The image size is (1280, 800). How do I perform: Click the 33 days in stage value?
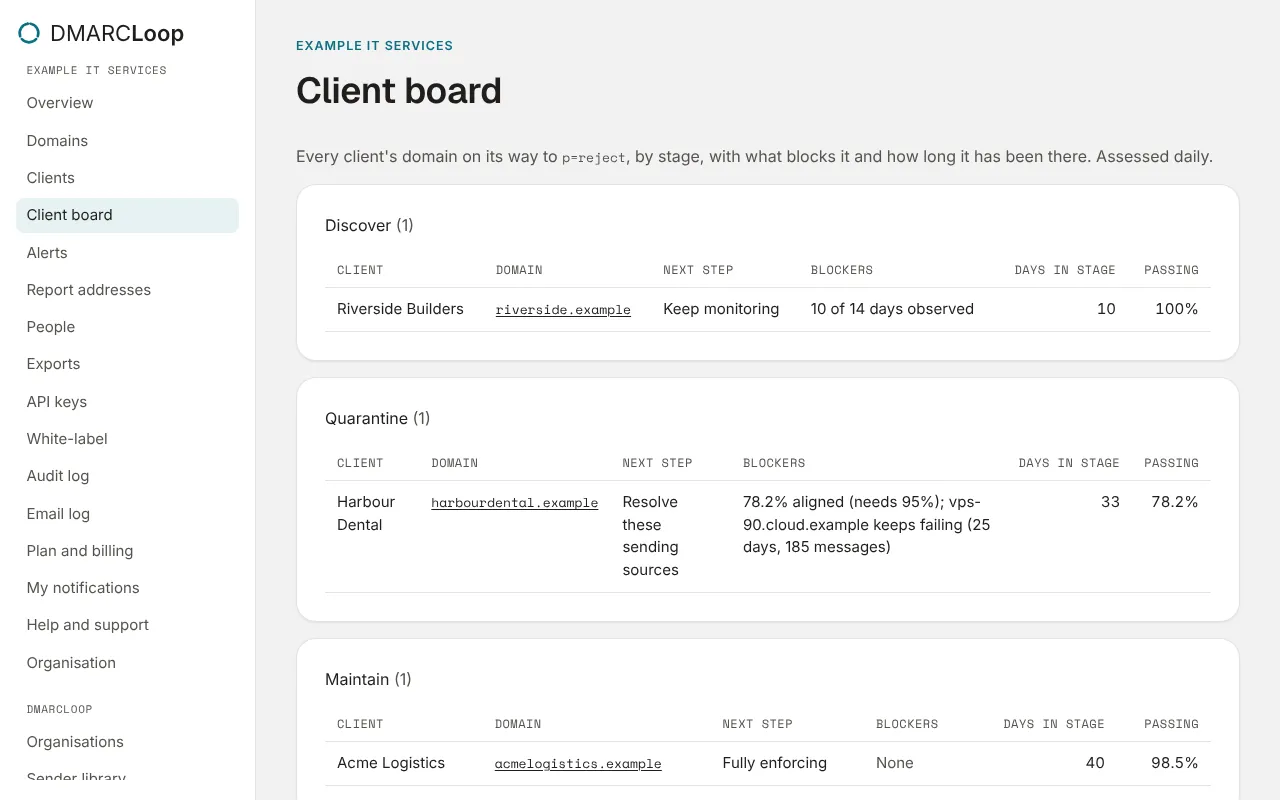click(x=1110, y=502)
